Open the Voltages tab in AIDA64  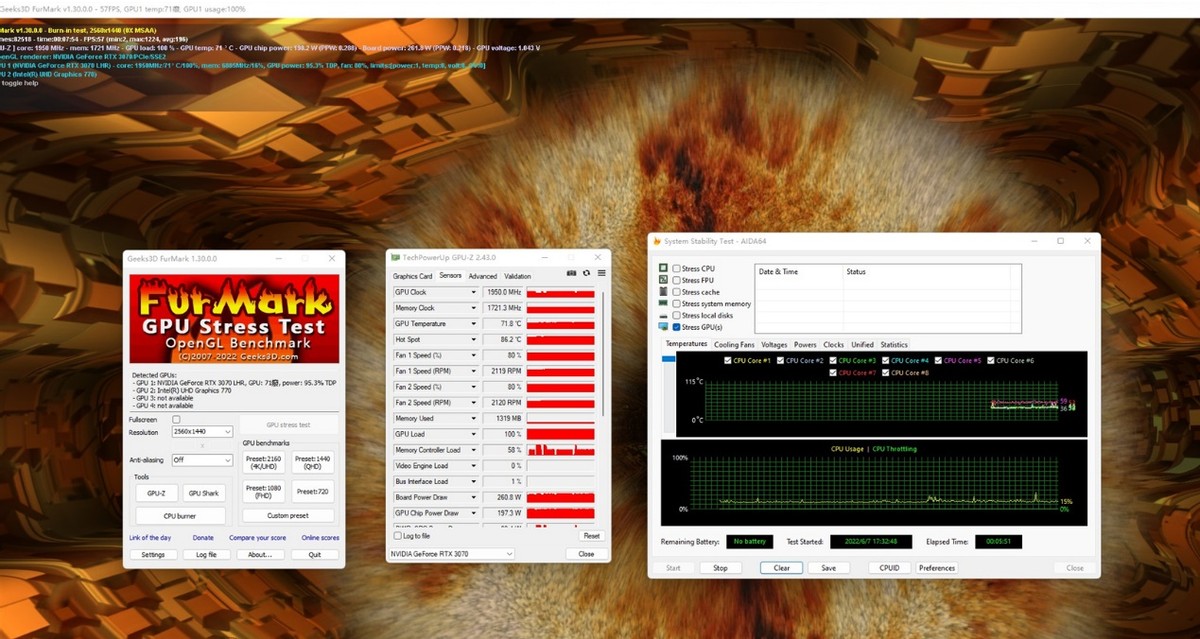click(773, 344)
